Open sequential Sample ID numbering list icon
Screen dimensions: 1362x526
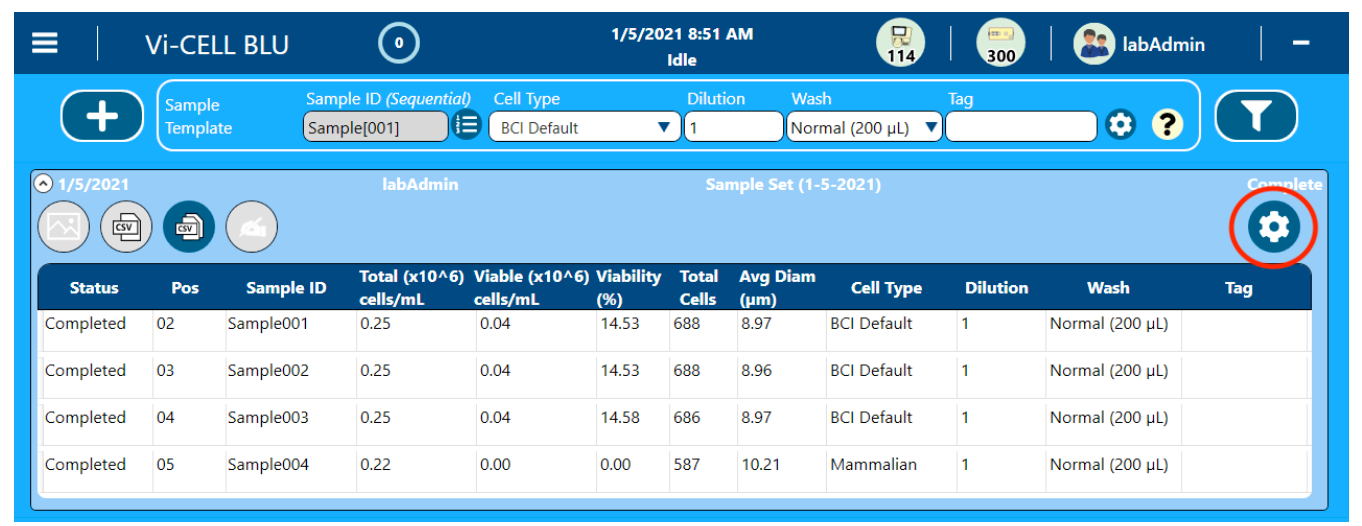tap(467, 125)
